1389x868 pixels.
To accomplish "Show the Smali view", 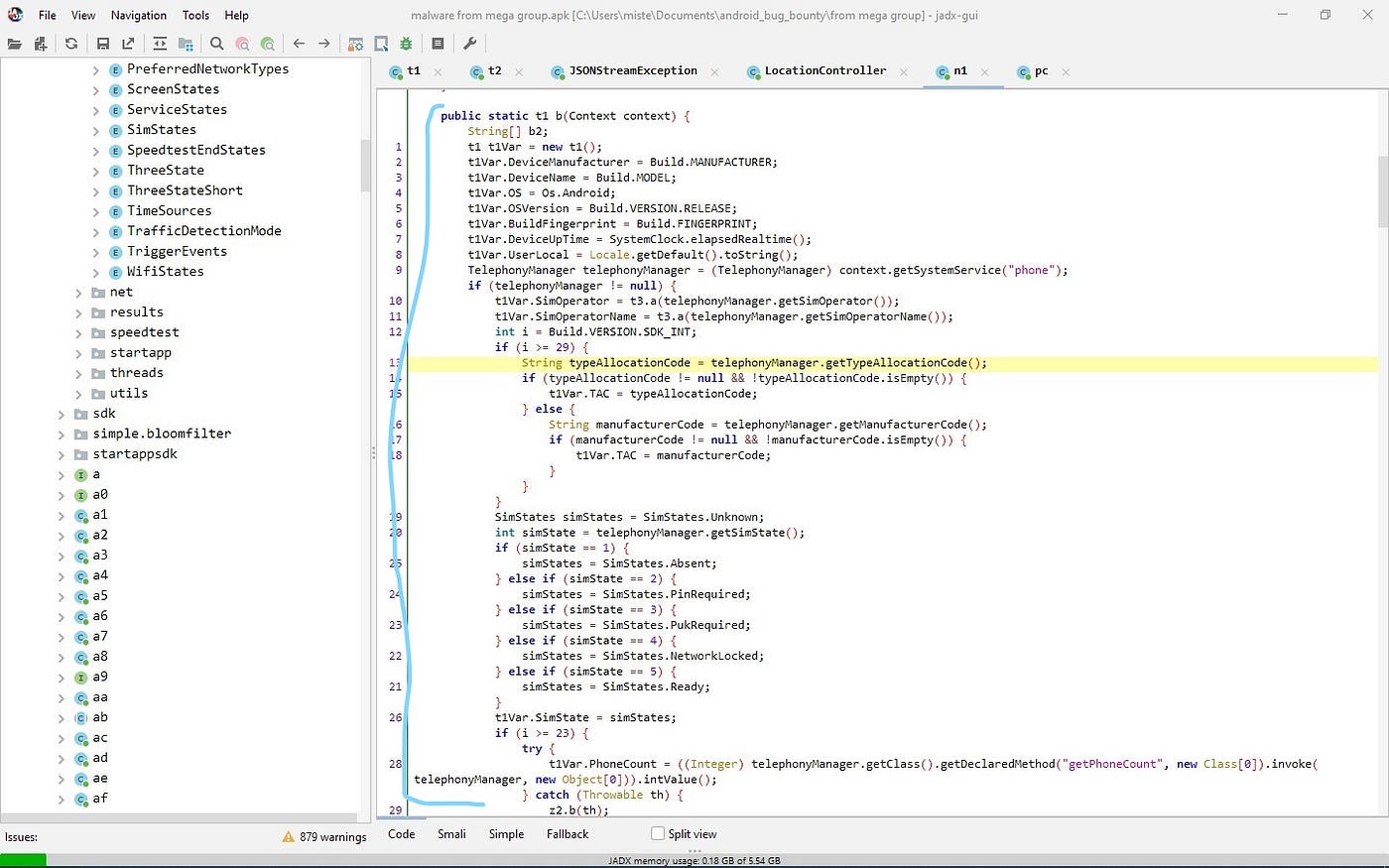I will pos(451,834).
